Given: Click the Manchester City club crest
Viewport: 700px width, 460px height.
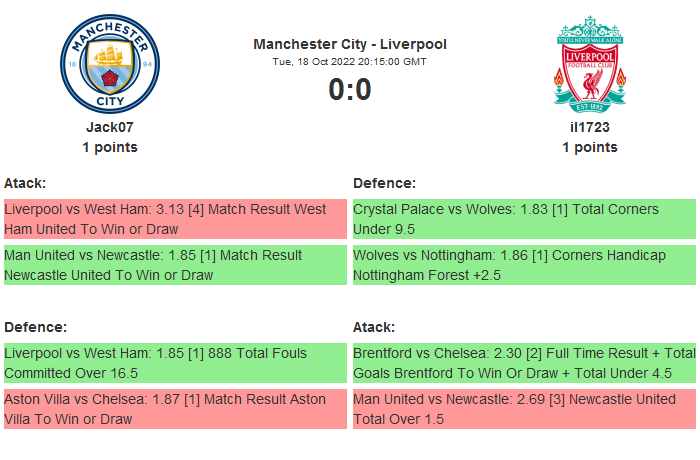Looking at the screenshot, I should click(109, 64).
